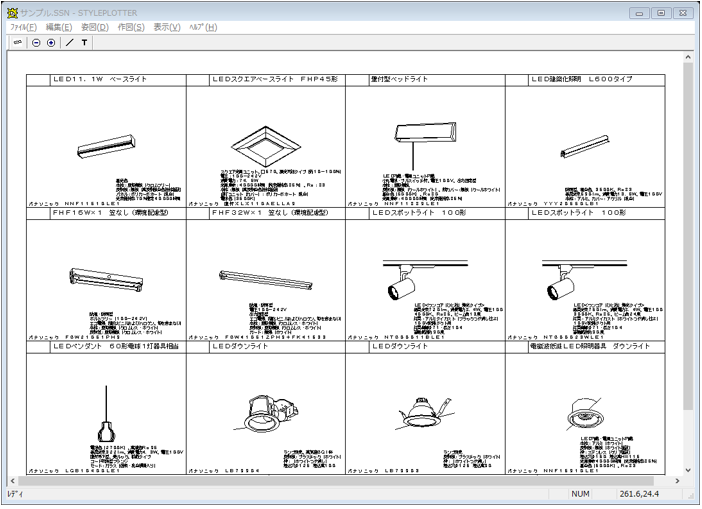Select the text (T) tool

pyautogui.click(x=84, y=43)
